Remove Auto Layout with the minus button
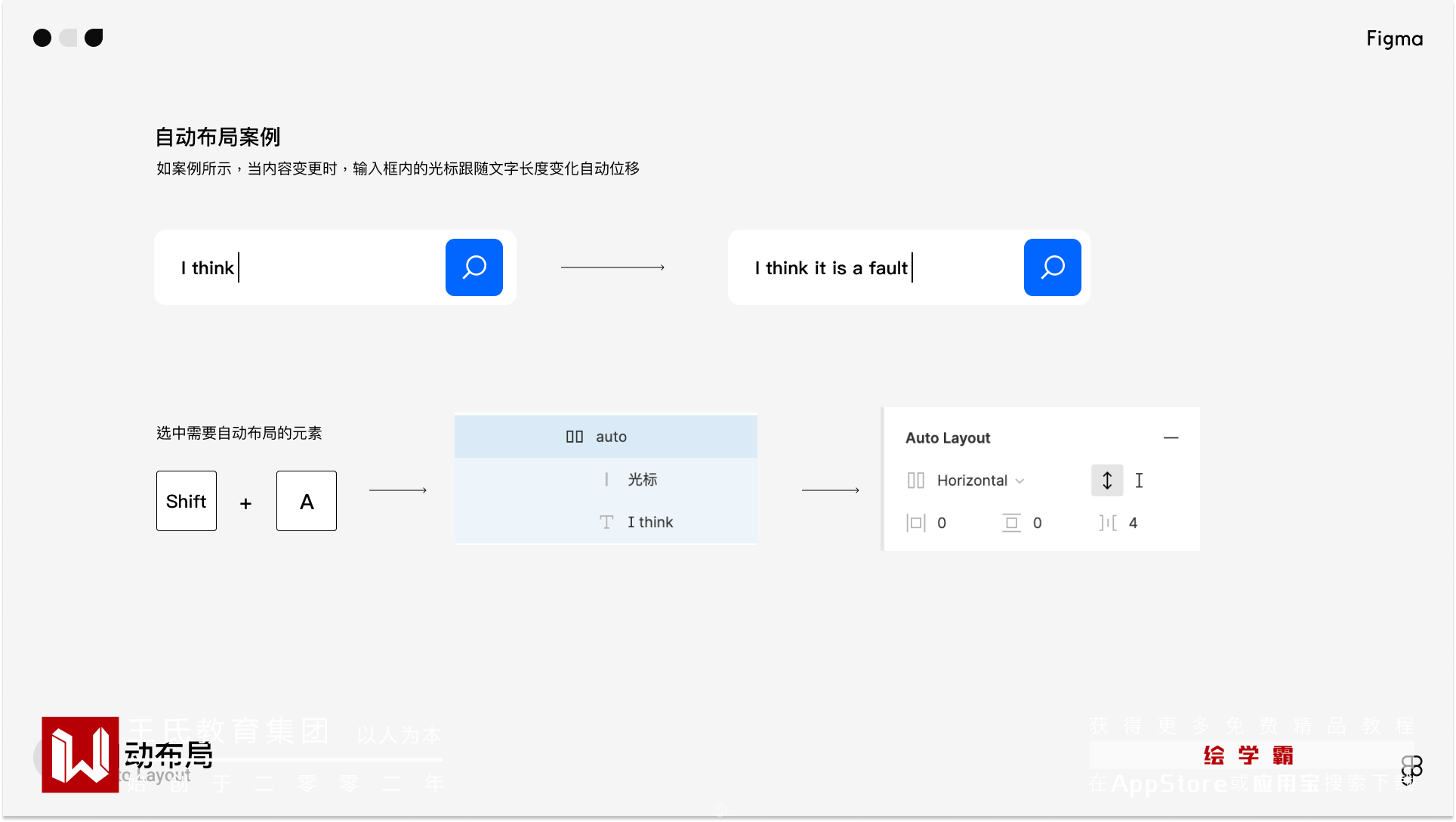The width and height of the screenshot is (1456, 822). pos(1171,437)
